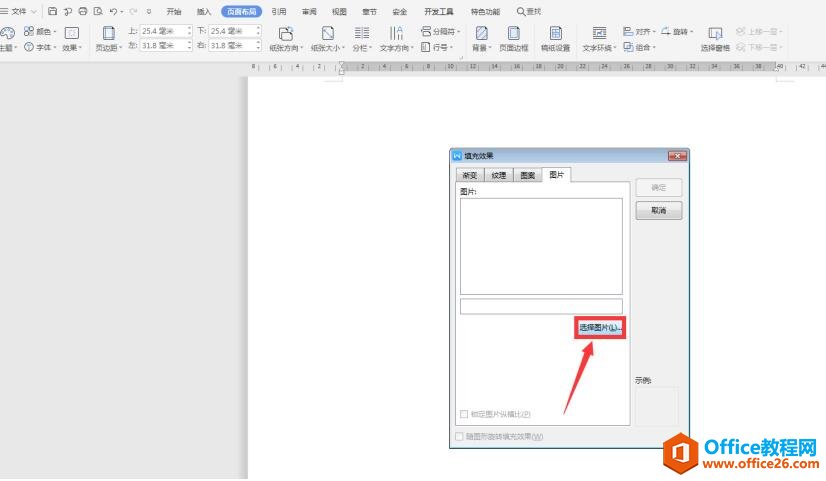Select the 纸张大小 paper size icon
826x481 pixels.
pyautogui.click(x=327, y=34)
